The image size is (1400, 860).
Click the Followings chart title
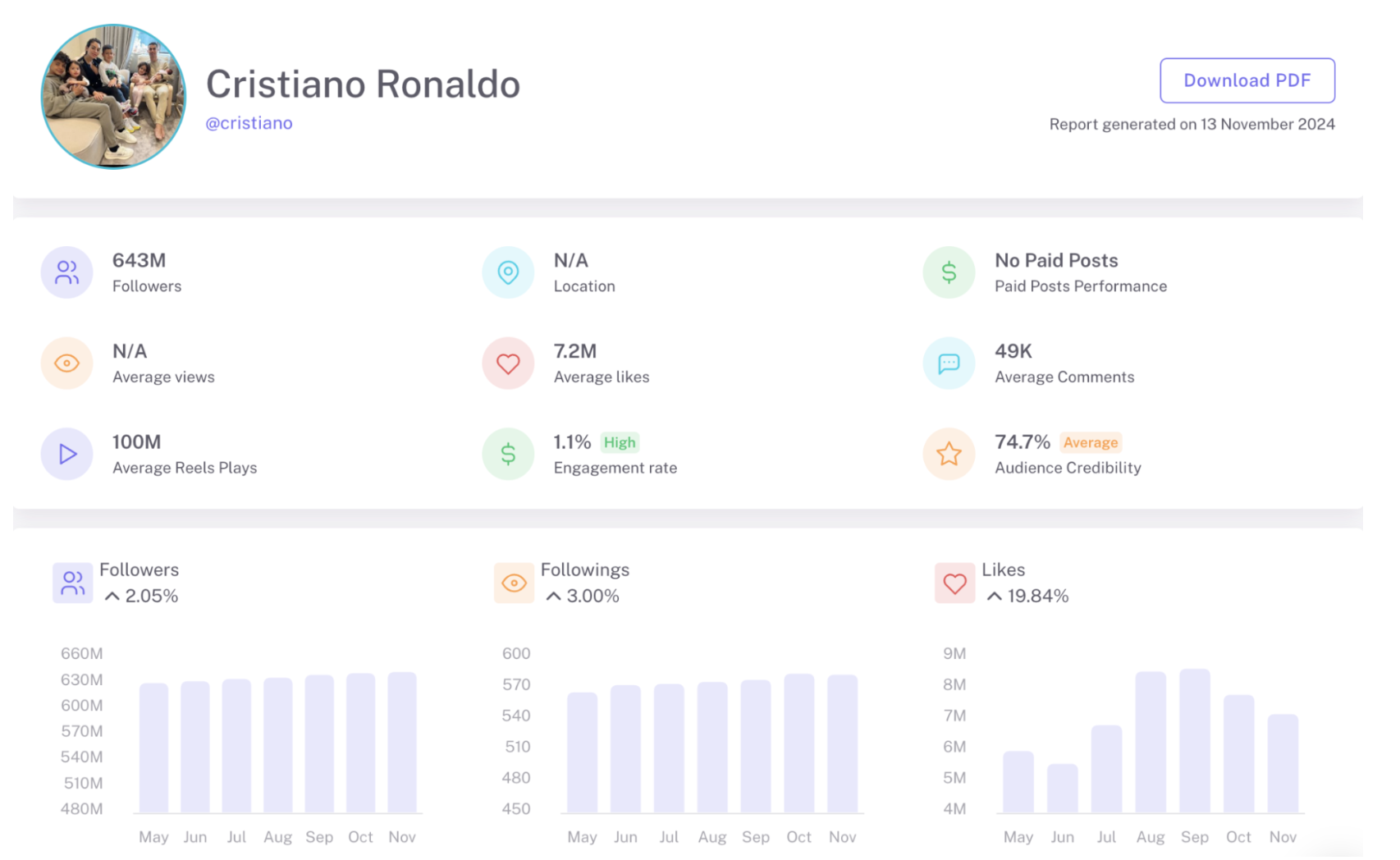[585, 570]
